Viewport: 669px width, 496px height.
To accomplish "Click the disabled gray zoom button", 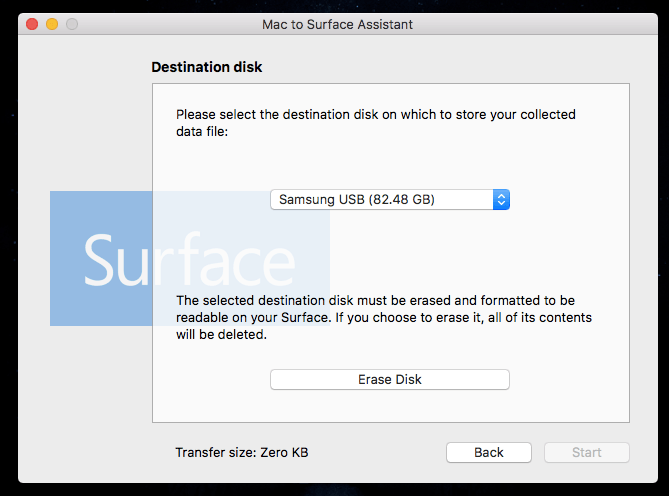I will point(72,24).
